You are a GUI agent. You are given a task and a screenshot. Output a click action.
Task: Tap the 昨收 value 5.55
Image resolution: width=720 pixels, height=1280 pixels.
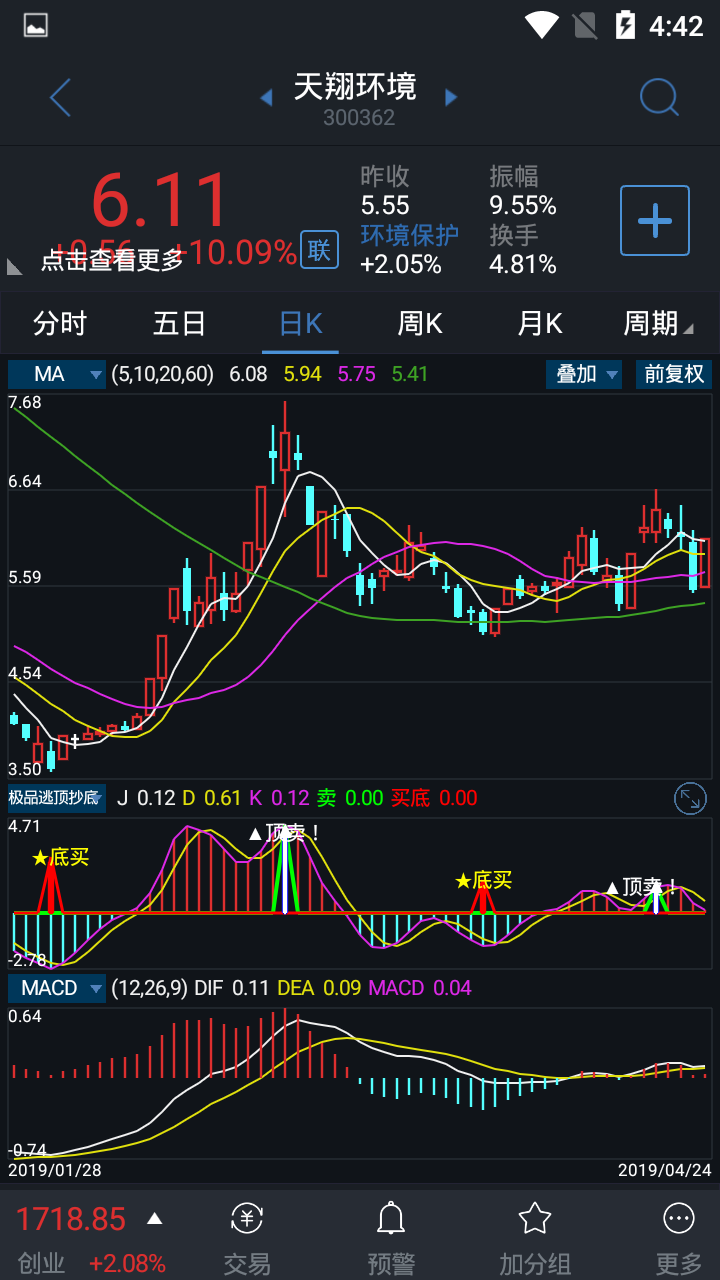click(385, 206)
